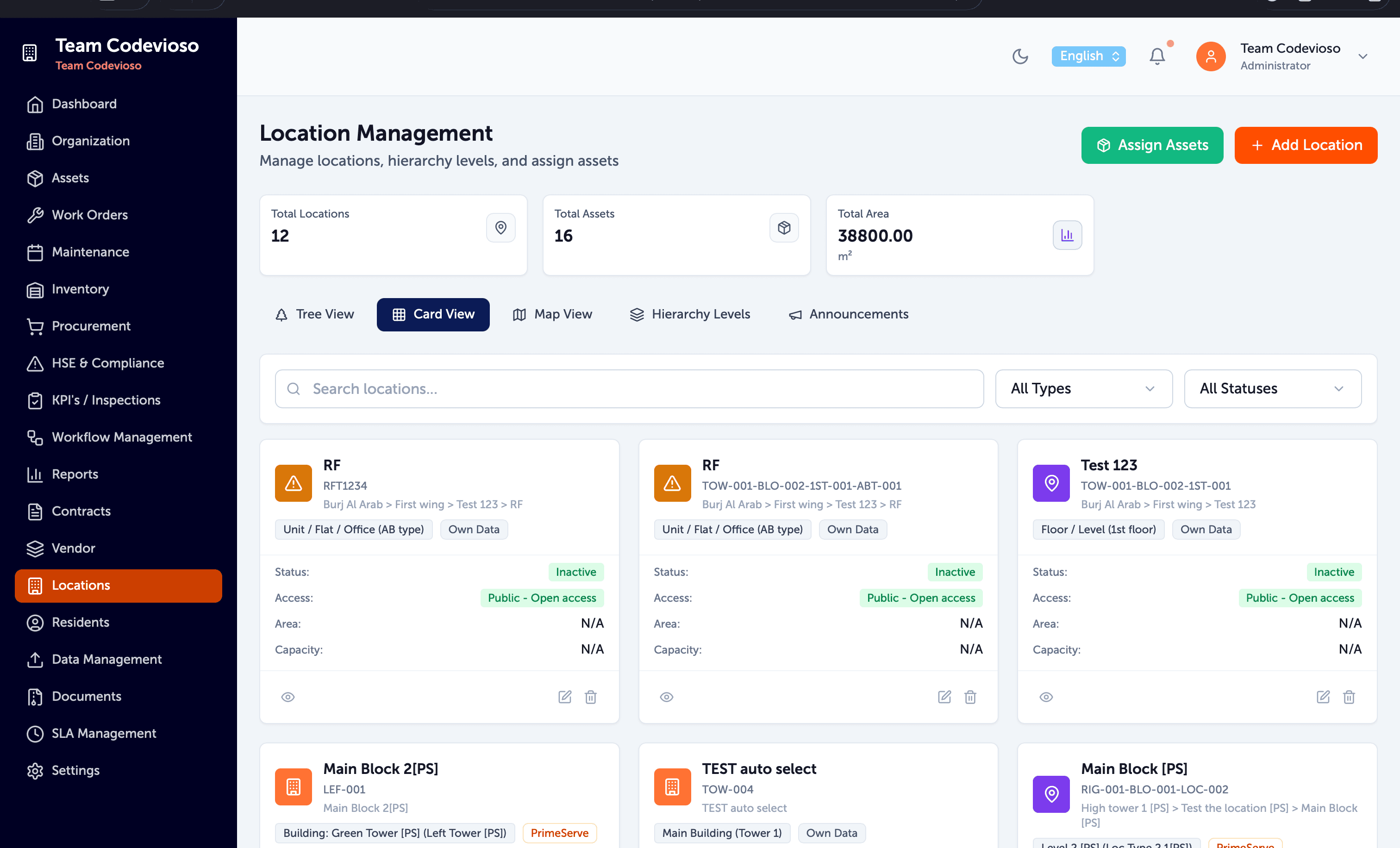The image size is (1400, 848).
Task: Click the Main Building (Tower 1) tag
Action: coord(722,833)
